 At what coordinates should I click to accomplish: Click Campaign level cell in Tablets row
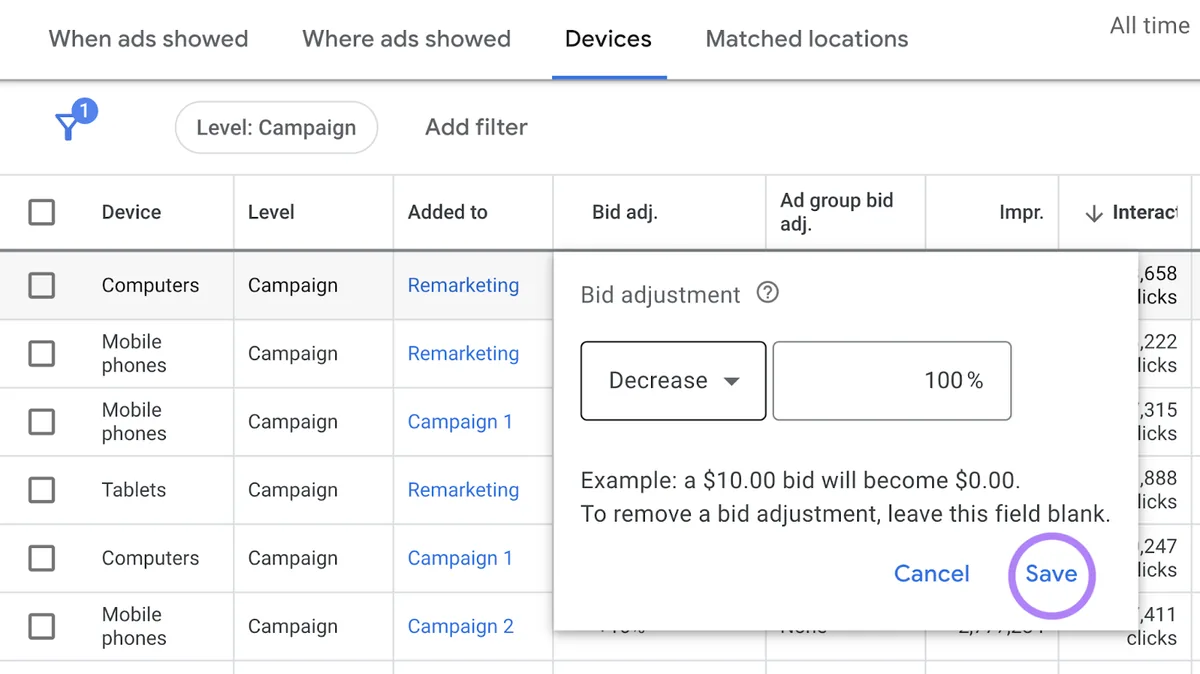(x=293, y=490)
